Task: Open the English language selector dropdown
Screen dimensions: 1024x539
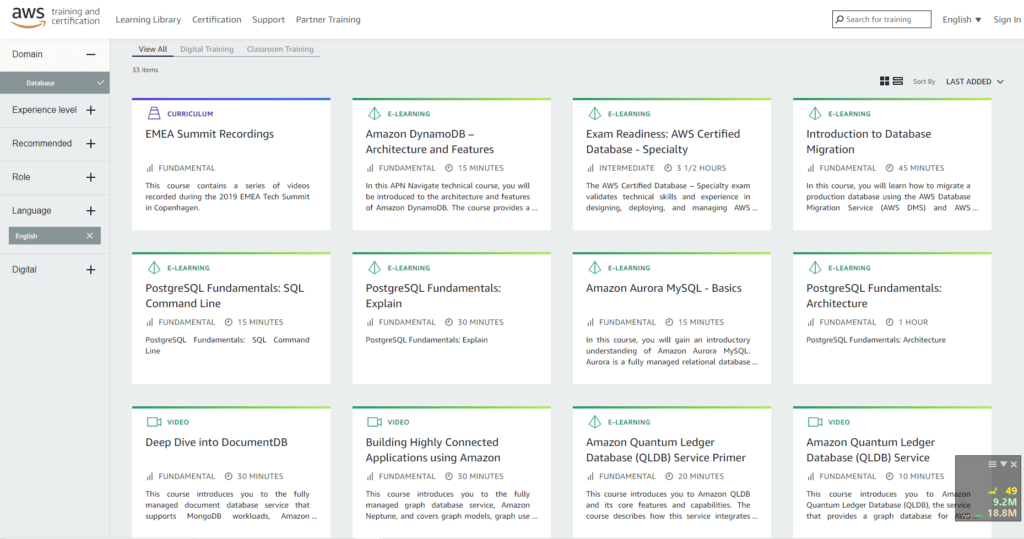Action: 961,20
